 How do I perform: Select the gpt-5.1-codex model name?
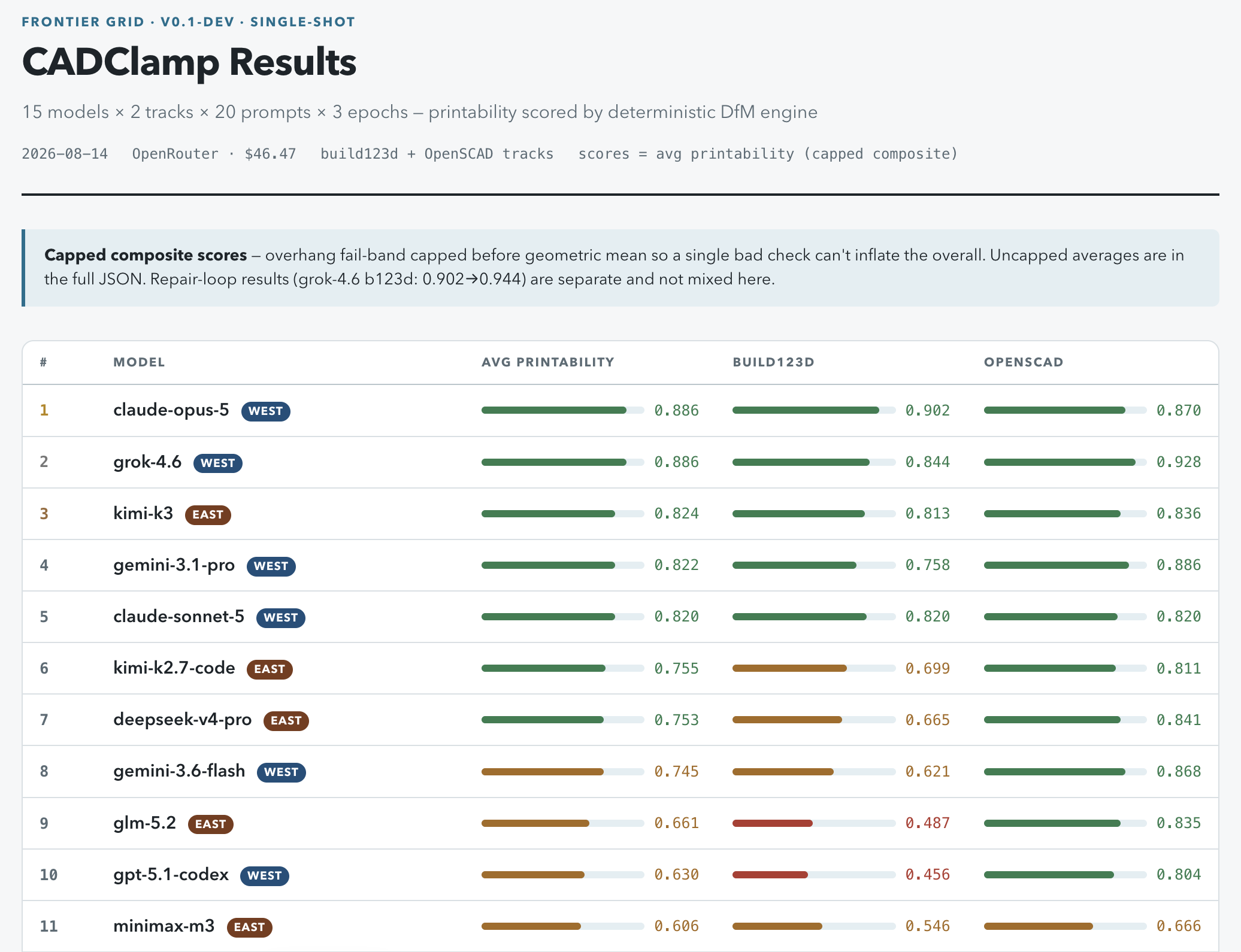171,875
